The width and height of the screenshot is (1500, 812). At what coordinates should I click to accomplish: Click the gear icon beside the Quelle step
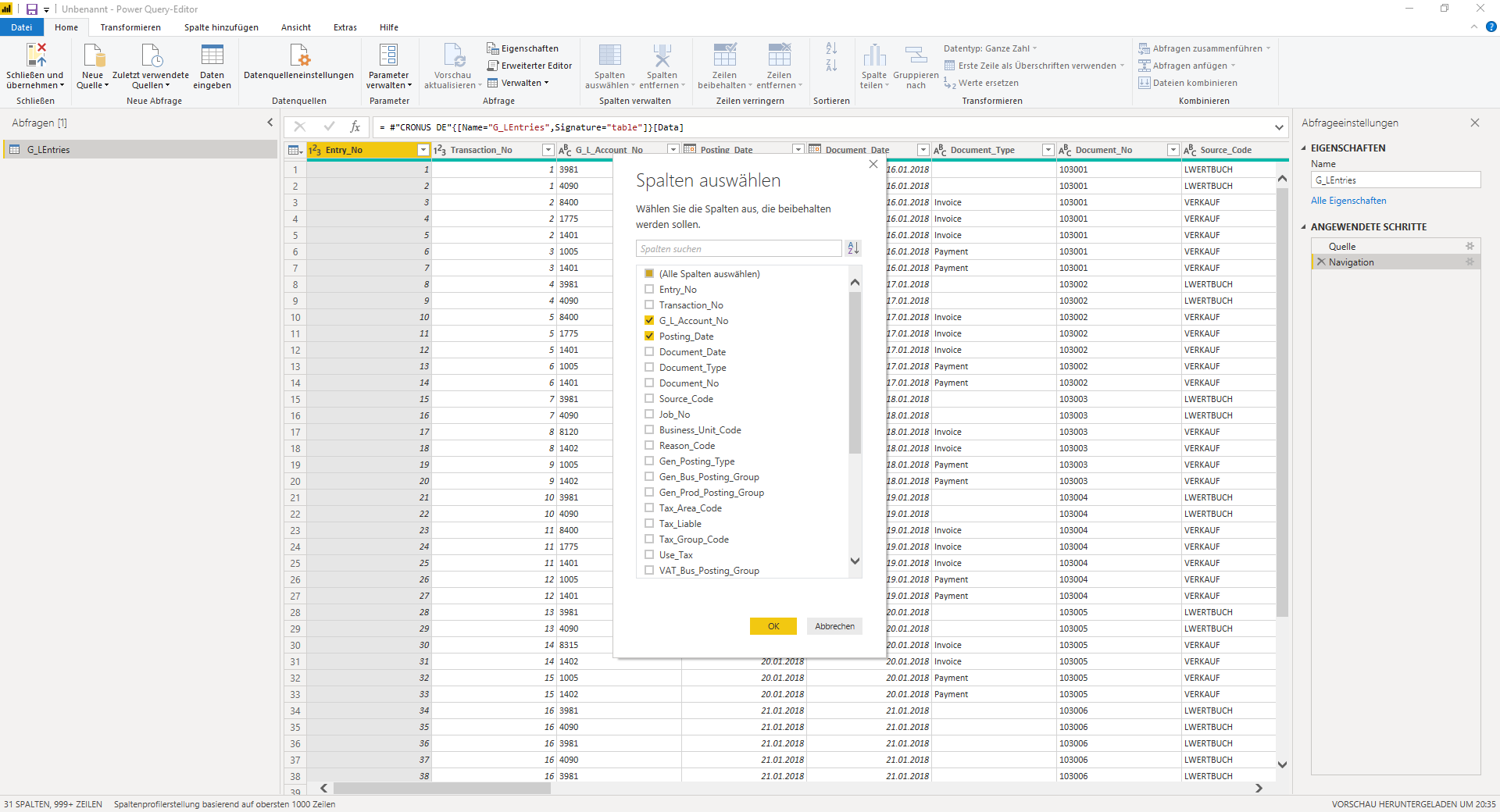click(x=1470, y=246)
